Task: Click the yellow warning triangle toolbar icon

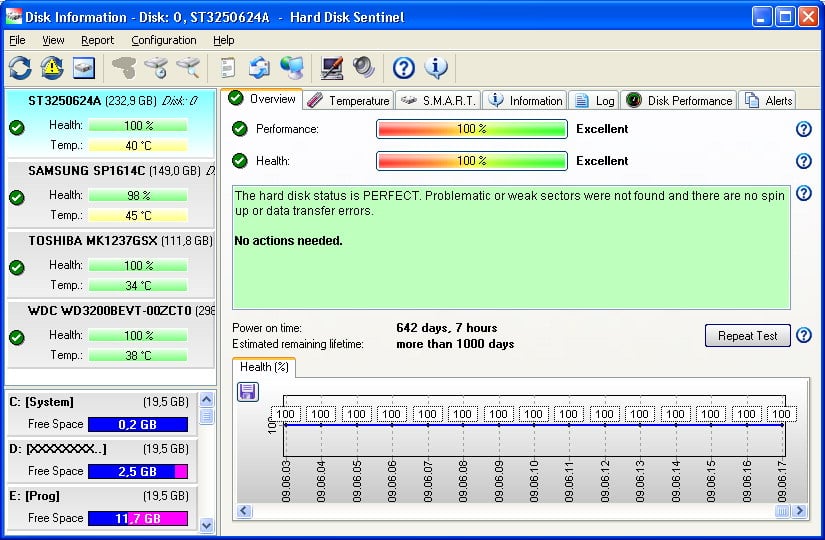Action: [x=52, y=68]
